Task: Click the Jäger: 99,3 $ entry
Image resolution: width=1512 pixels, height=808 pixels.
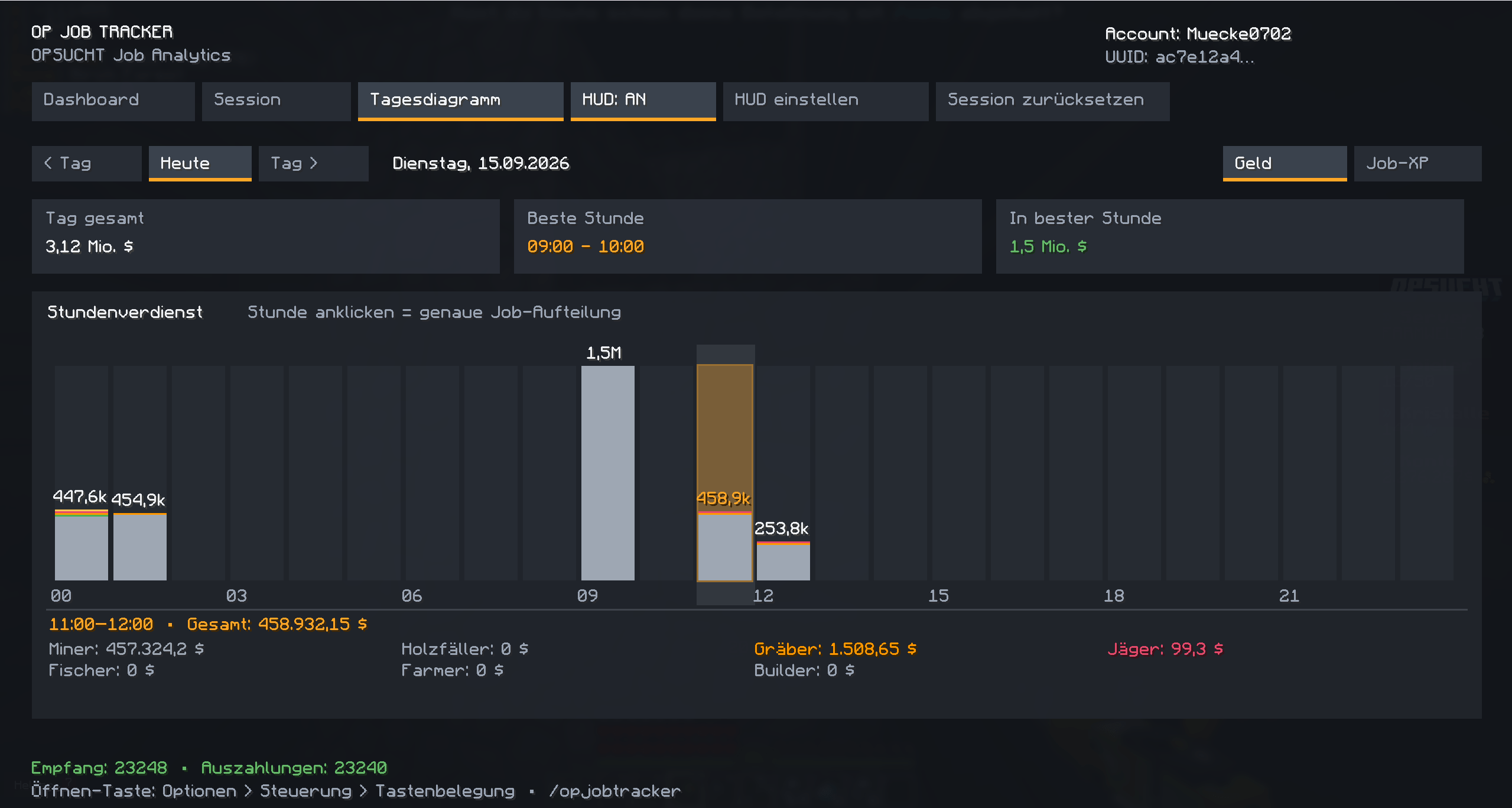Action: pos(1165,649)
